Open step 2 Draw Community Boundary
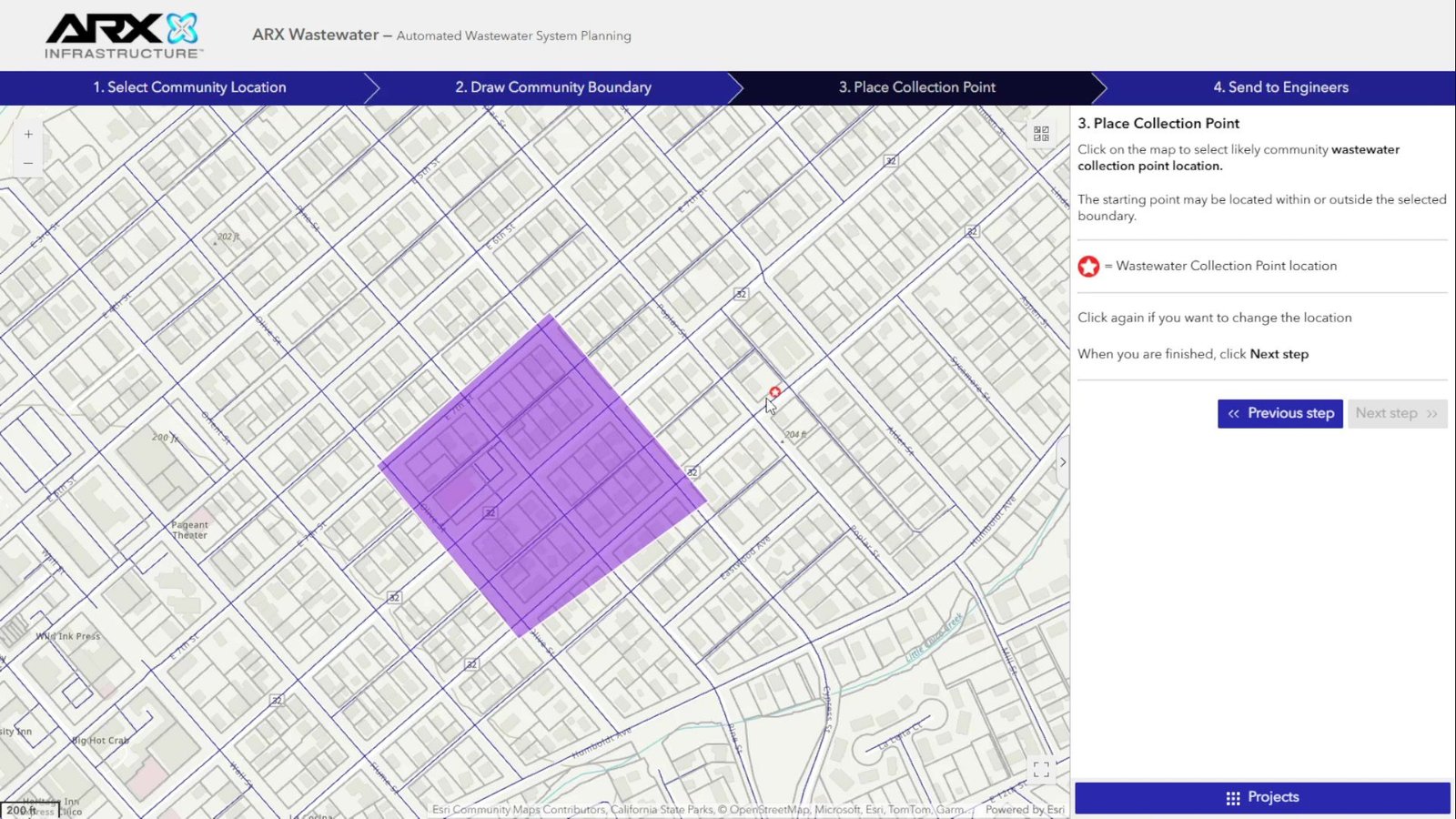Image resolution: width=1456 pixels, height=819 pixels. [x=553, y=87]
